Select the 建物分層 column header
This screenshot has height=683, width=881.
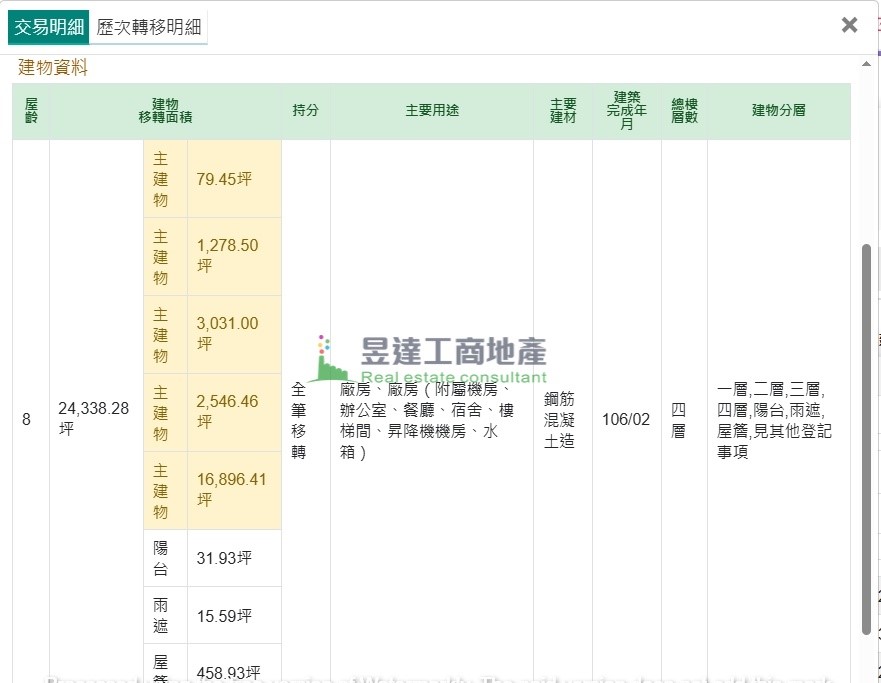778,111
